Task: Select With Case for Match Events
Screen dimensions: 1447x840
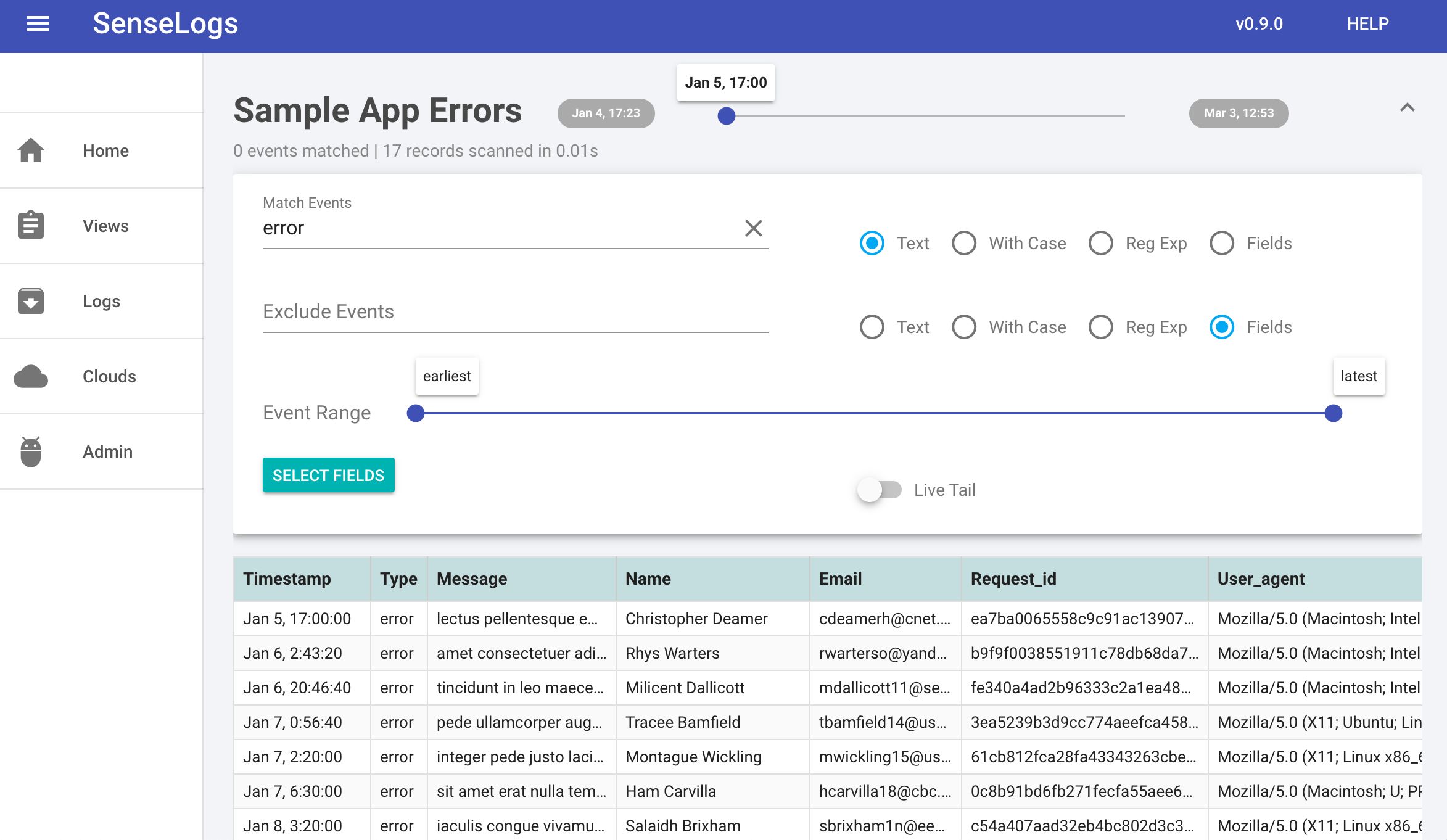Action: (x=964, y=243)
